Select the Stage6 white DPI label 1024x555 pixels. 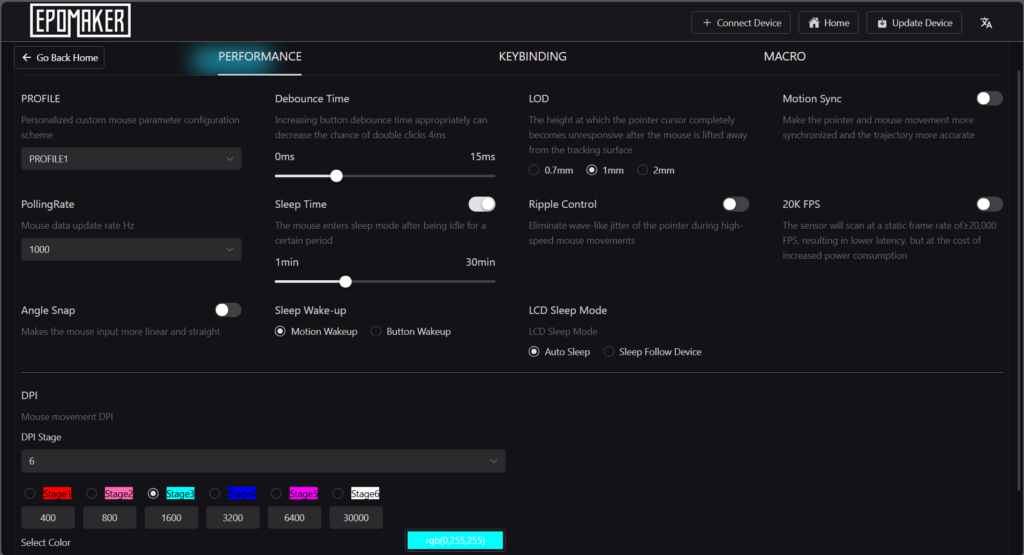coord(364,494)
